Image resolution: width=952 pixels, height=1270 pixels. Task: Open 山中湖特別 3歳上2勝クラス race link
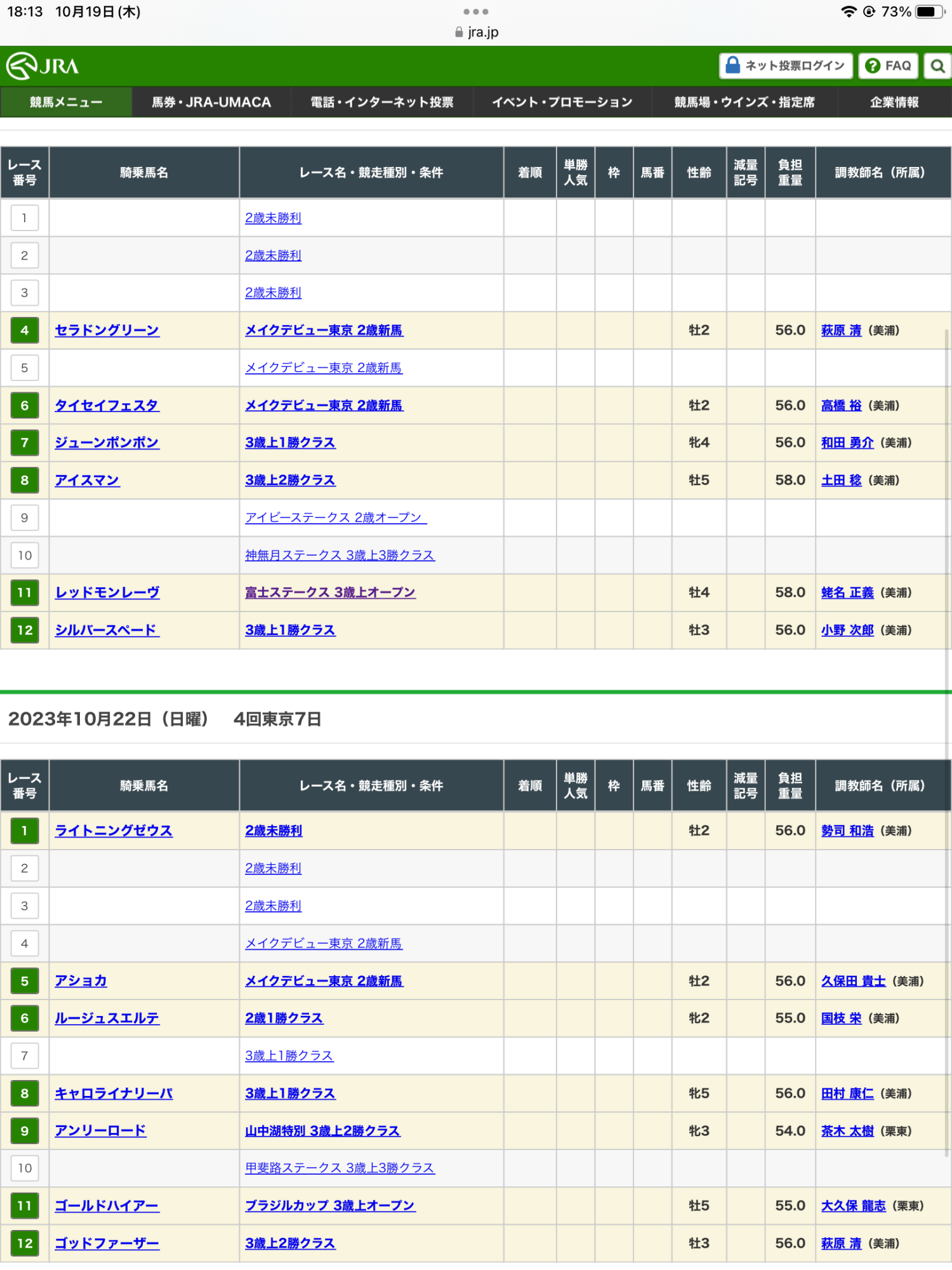322,1131
